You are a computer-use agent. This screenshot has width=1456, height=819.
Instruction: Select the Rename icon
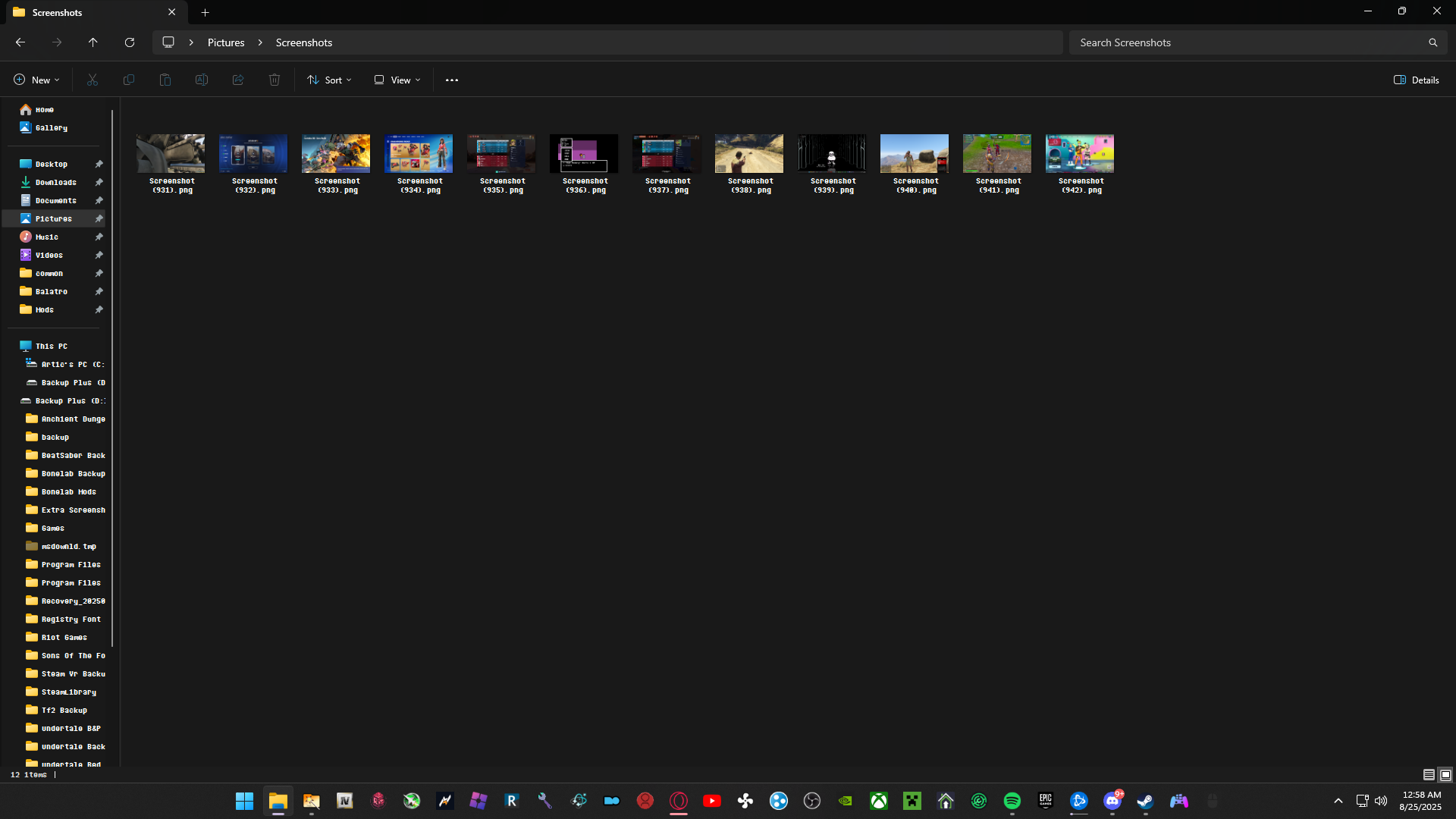(x=201, y=80)
